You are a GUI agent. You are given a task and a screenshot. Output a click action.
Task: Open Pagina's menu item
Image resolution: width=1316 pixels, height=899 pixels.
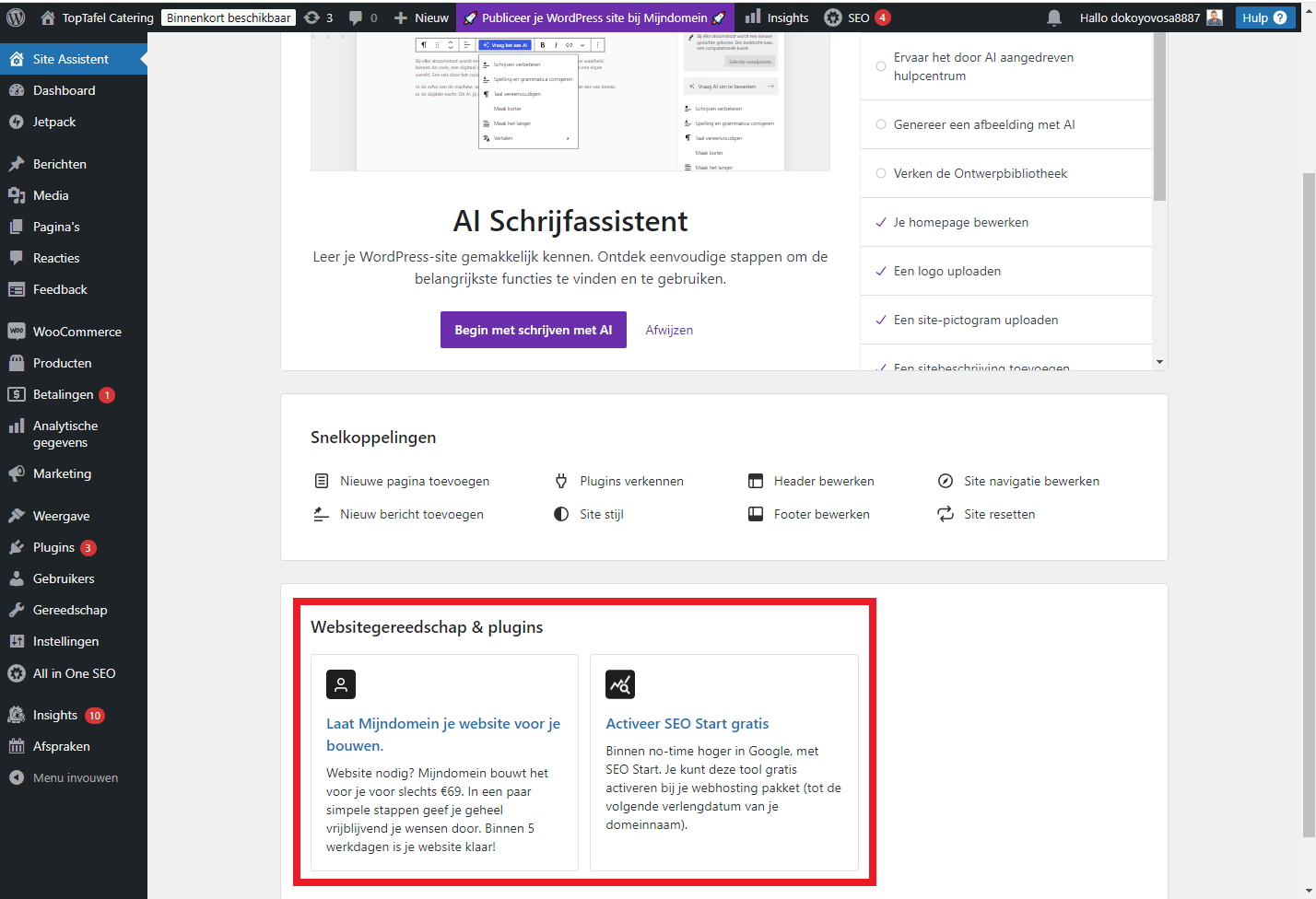74,227
